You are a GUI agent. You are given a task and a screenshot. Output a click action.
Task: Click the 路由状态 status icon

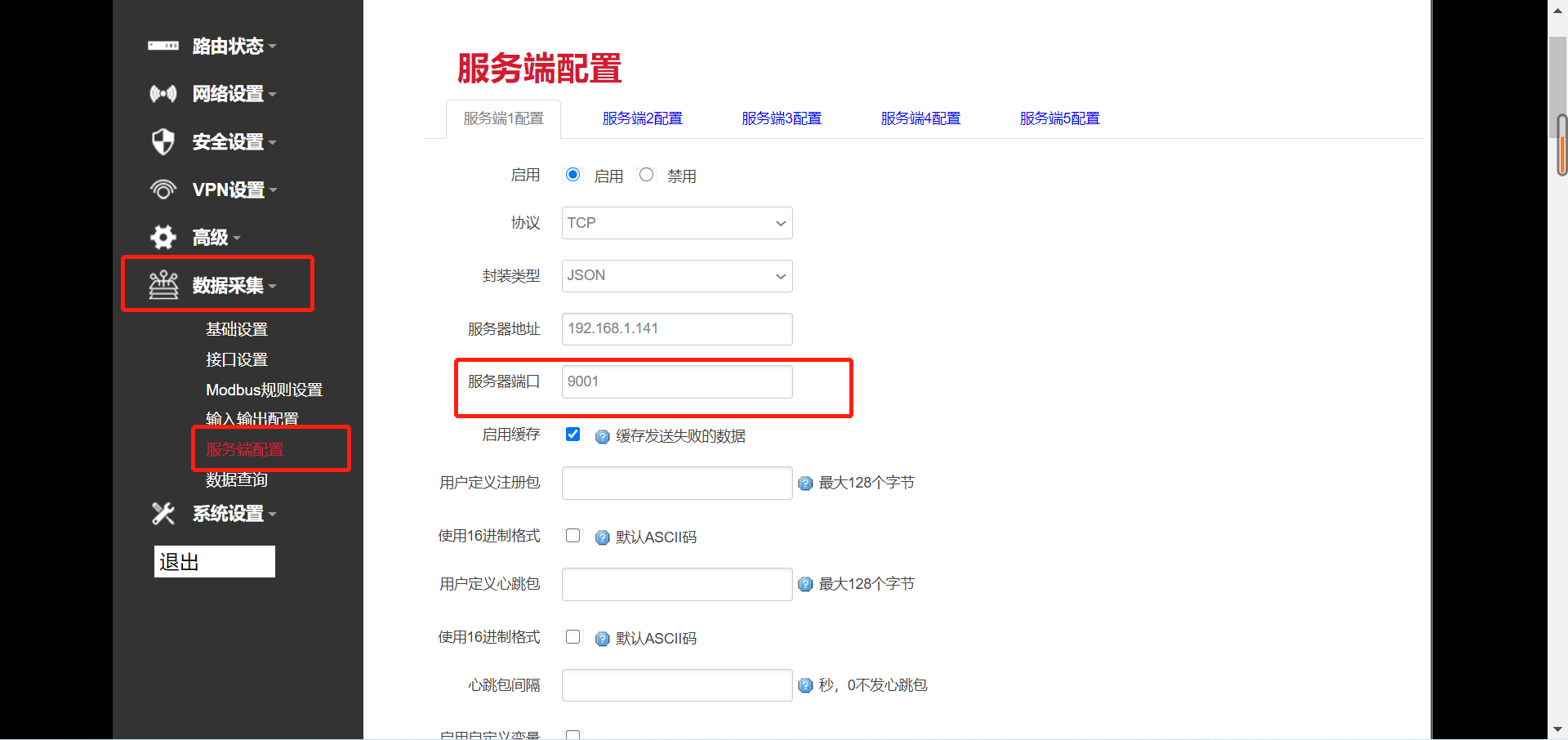click(x=163, y=47)
